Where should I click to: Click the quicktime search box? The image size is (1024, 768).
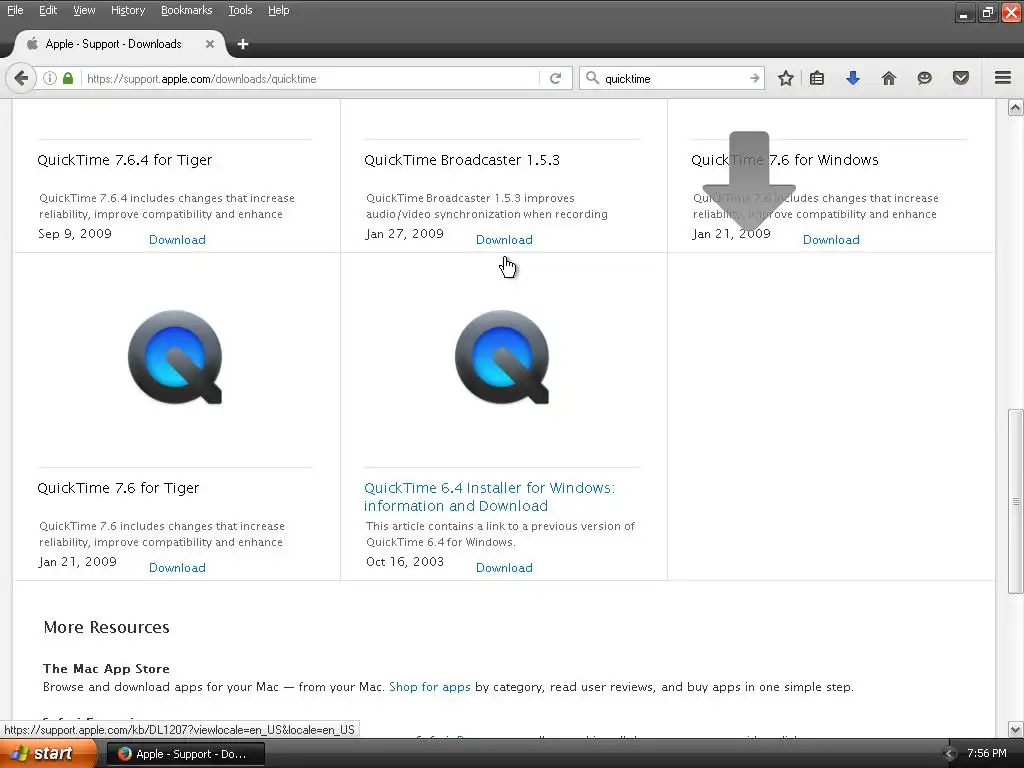coord(673,78)
